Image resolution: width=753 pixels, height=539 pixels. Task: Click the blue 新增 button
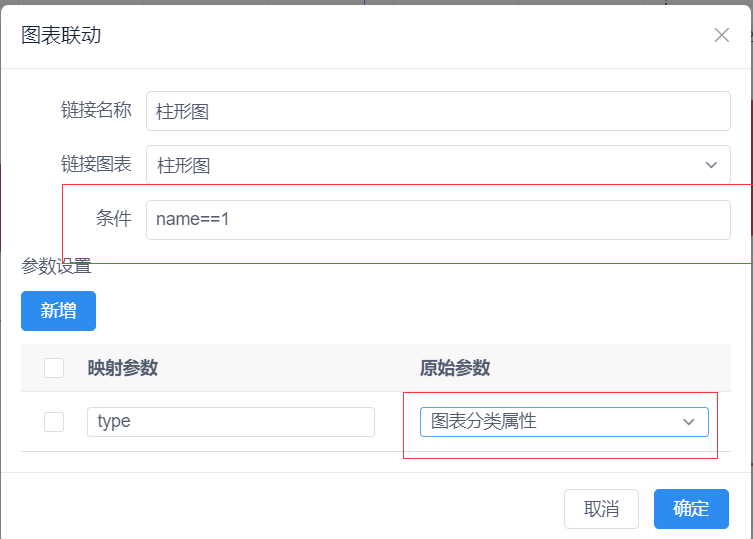point(58,310)
